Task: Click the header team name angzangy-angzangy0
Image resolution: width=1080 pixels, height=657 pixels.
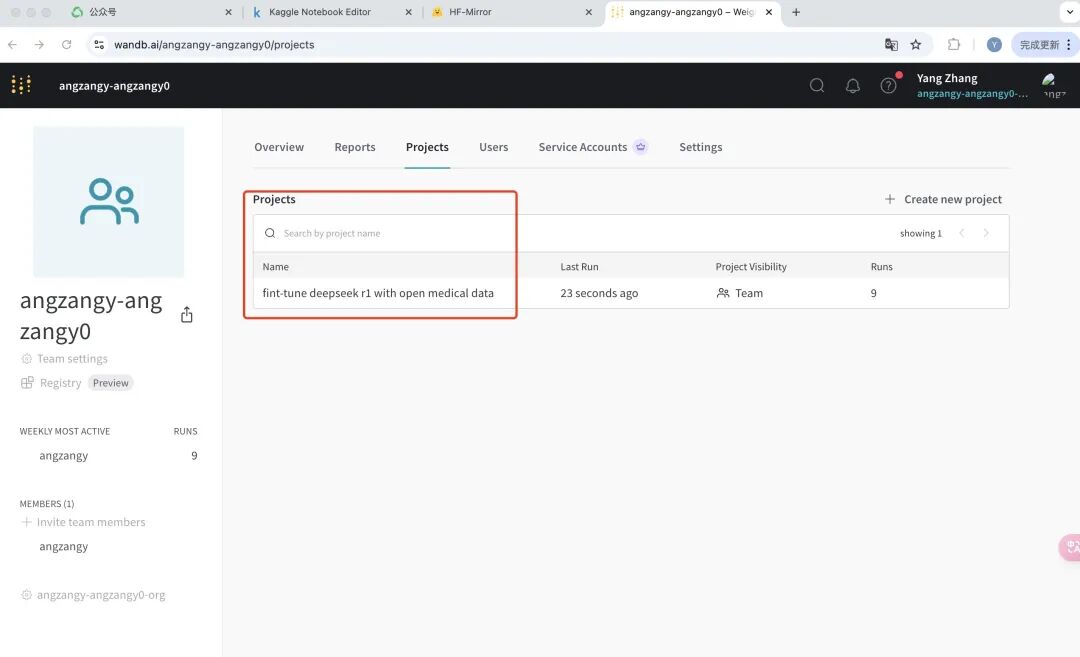Action: pyautogui.click(x=114, y=85)
